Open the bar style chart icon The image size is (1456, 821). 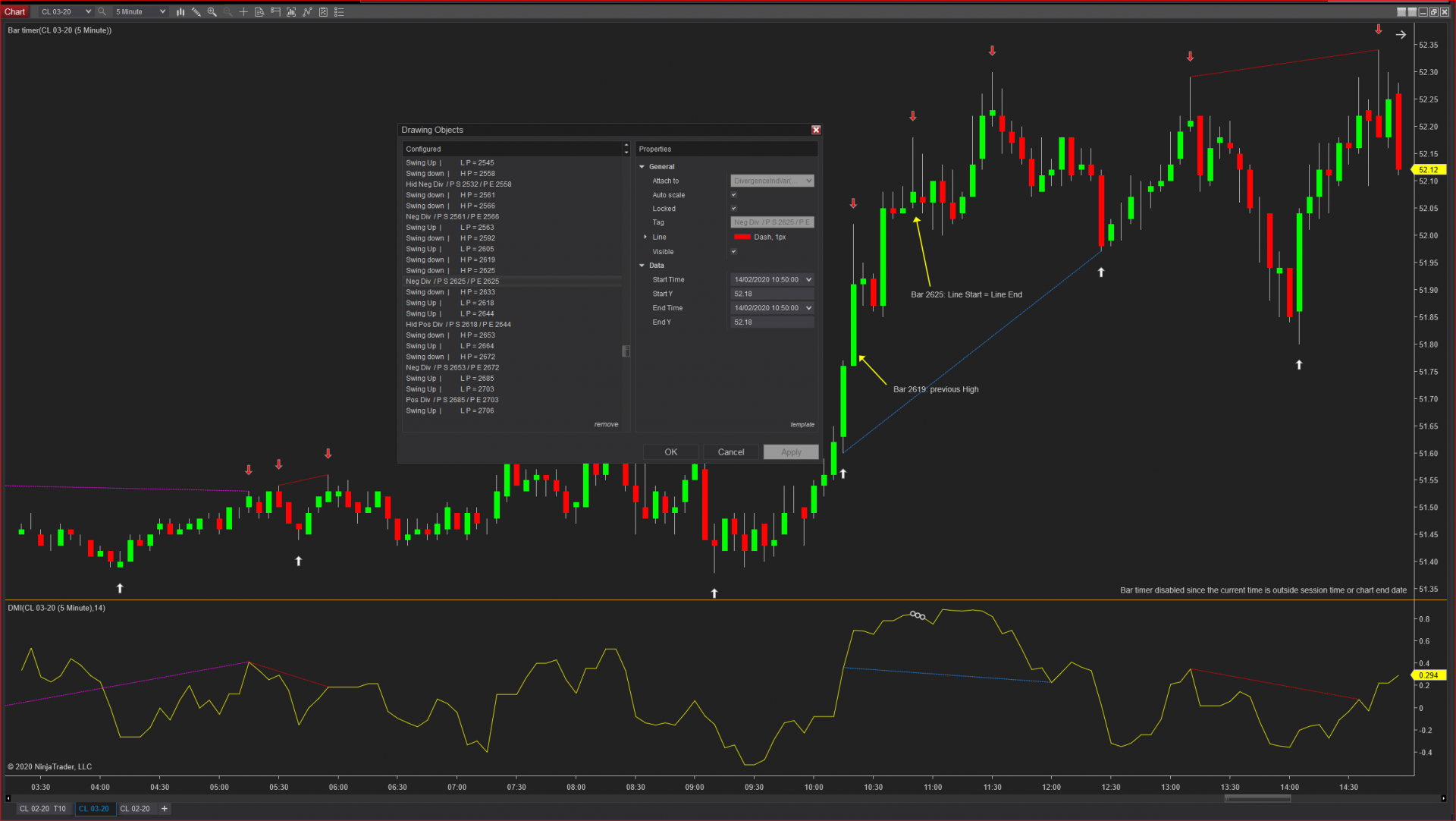180,12
